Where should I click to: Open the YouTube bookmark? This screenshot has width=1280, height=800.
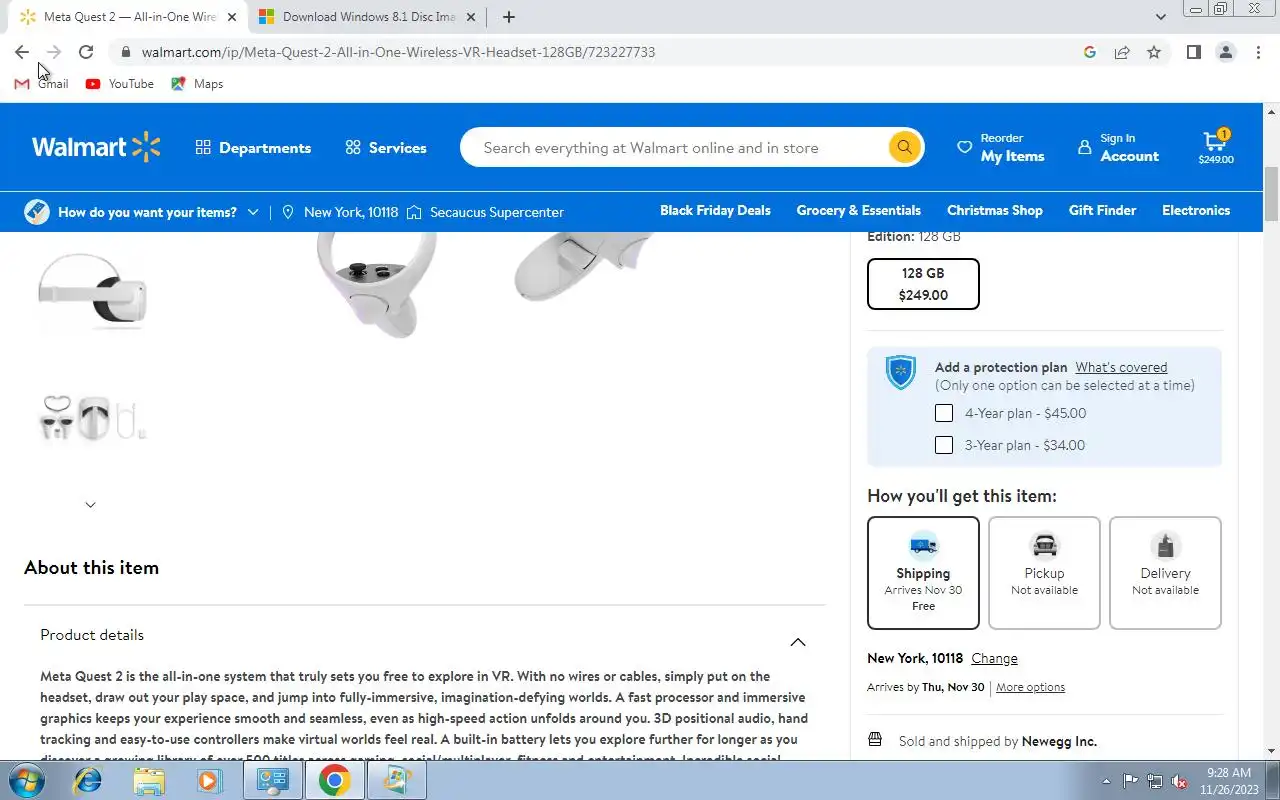tap(120, 84)
